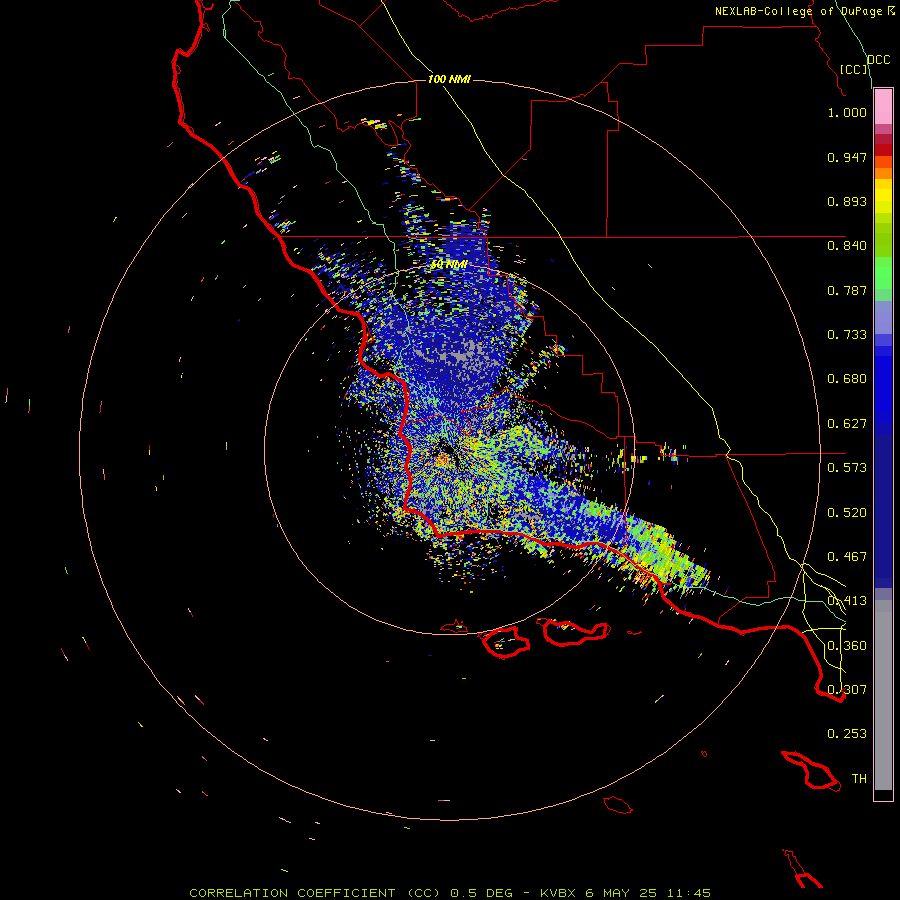Select the 0.680 legend value
Viewport: 900px width, 900px height.
tap(847, 379)
